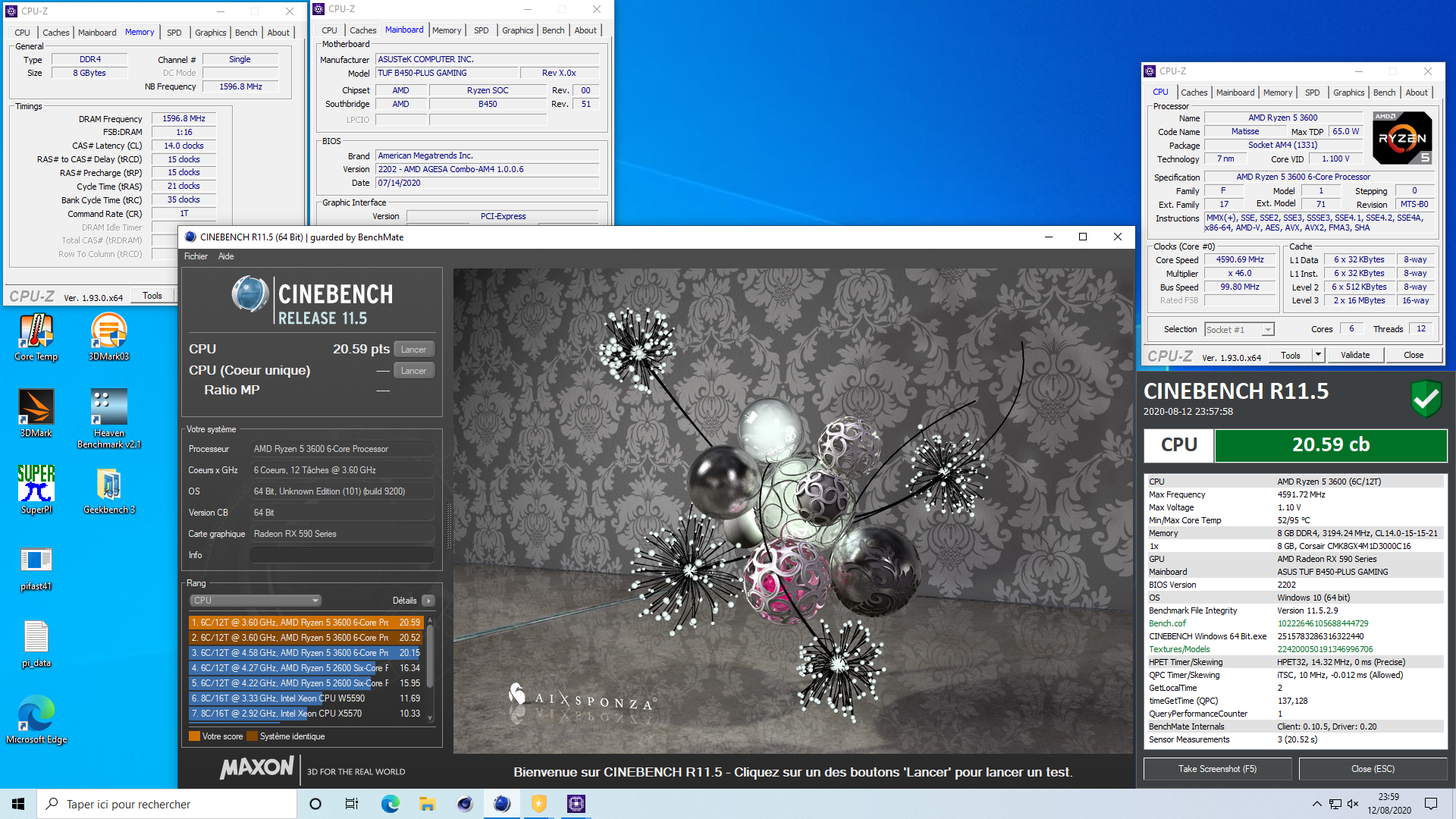Open About tab in middle CPU-Z window
This screenshot has height=819, width=1456.
coord(585,30)
